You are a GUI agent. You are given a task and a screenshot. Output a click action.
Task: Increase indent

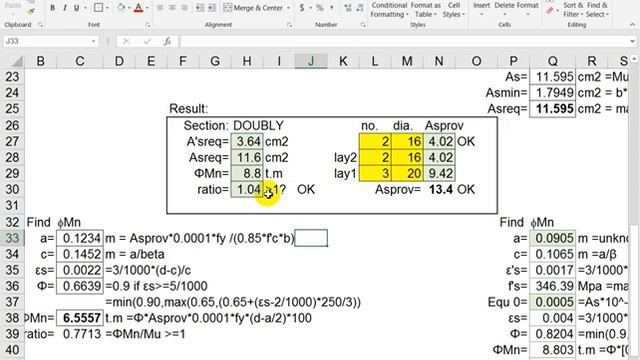pyautogui.click(x=211, y=8)
